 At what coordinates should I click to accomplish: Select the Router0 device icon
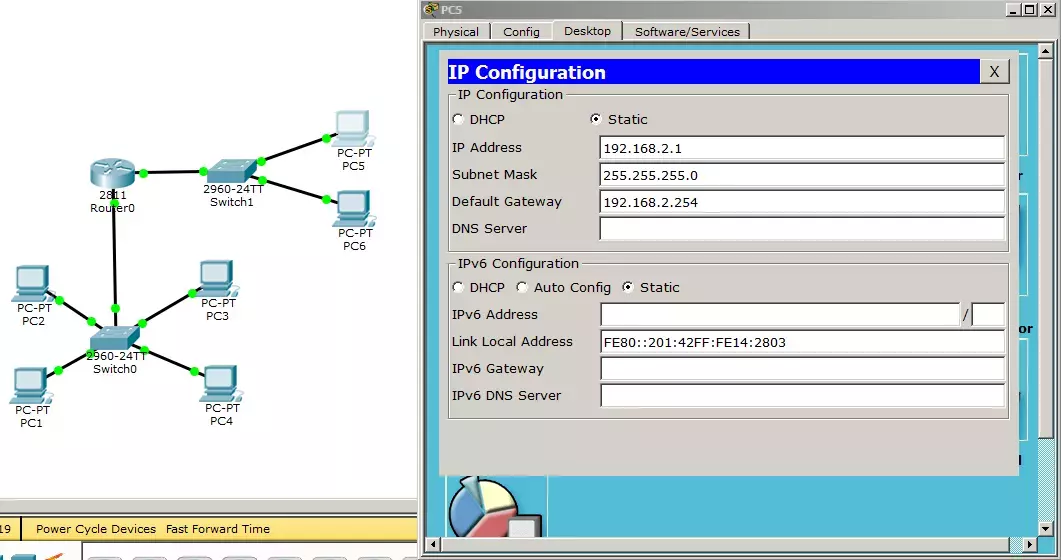click(x=112, y=174)
